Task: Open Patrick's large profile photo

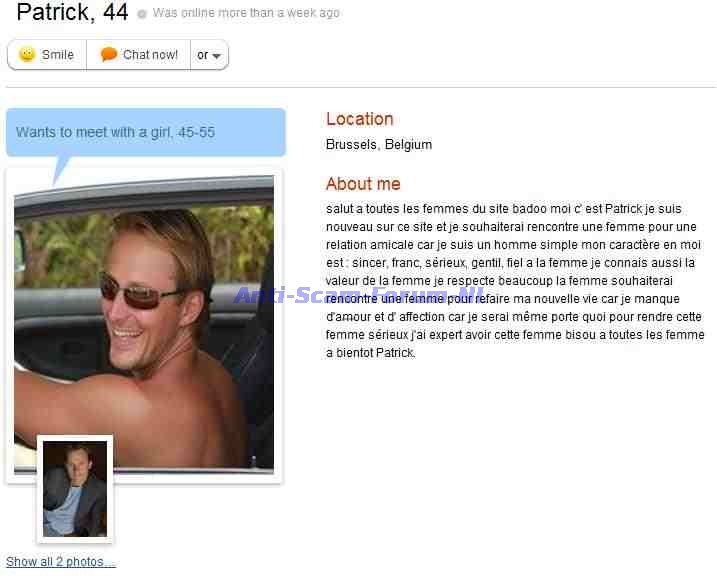Action: point(144,324)
